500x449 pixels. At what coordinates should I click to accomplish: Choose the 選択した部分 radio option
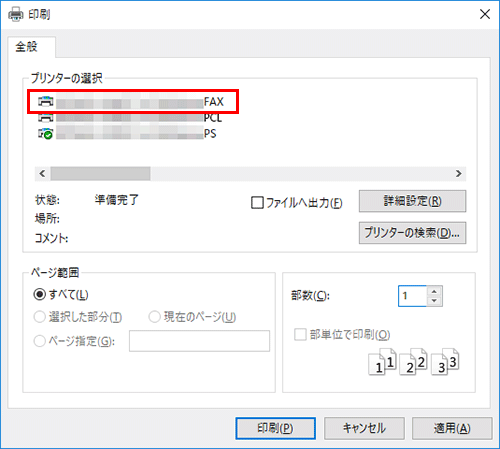[40, 317]
